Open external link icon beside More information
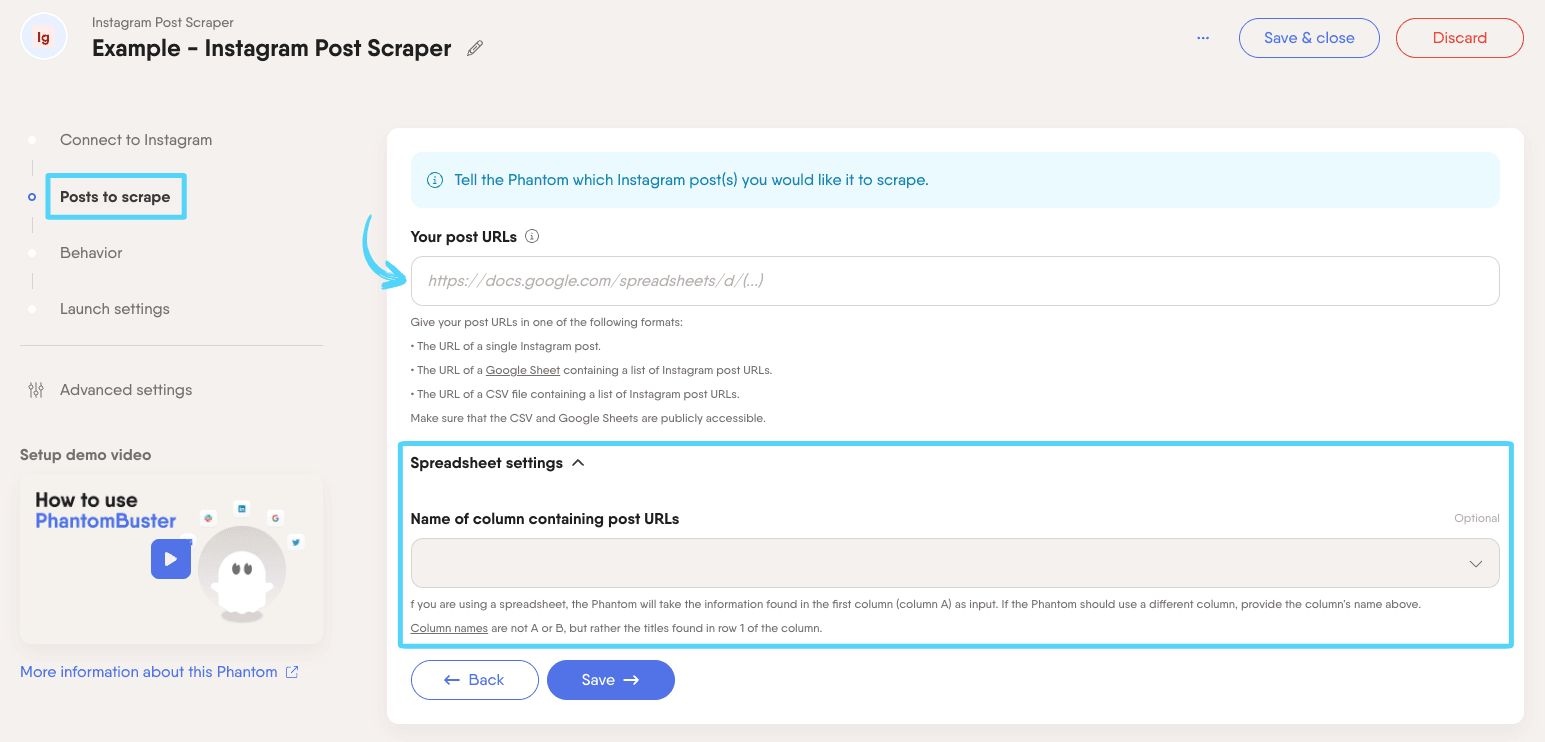This screenshot has height=742, width=1545. click(292, 672)
